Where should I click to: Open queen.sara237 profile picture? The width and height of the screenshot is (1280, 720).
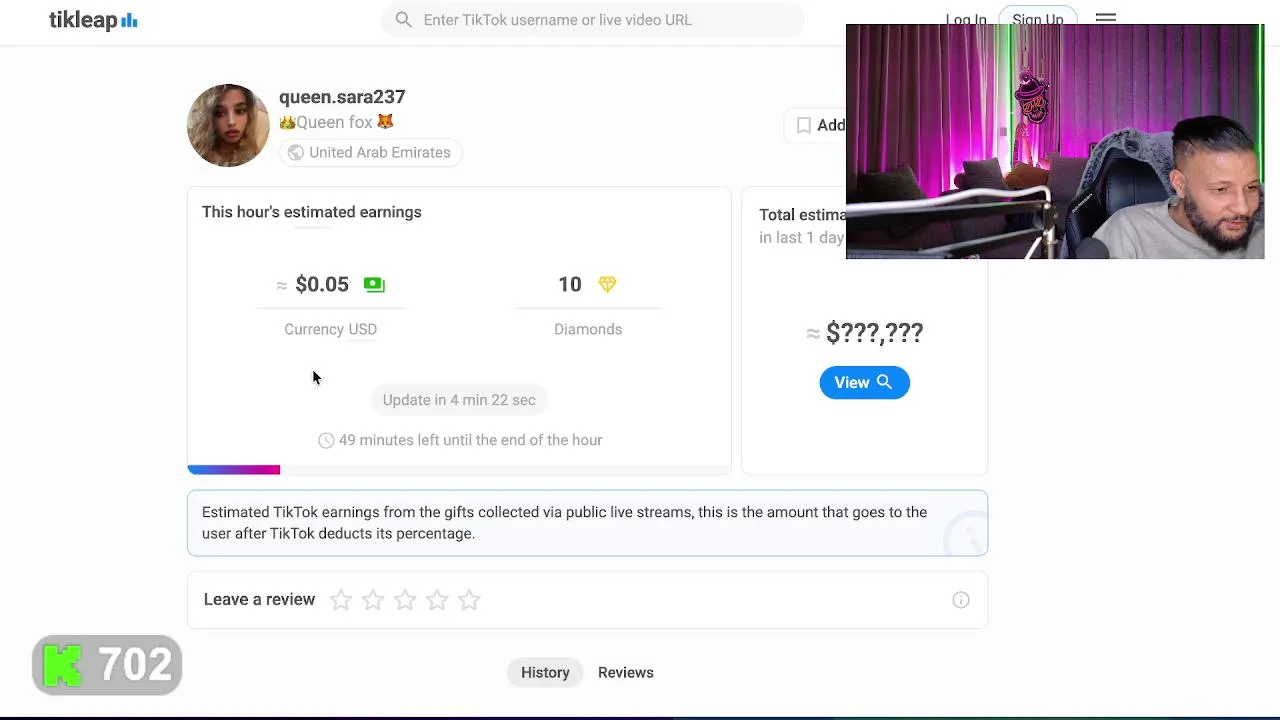pyautogui.click(x=228, y=125)
